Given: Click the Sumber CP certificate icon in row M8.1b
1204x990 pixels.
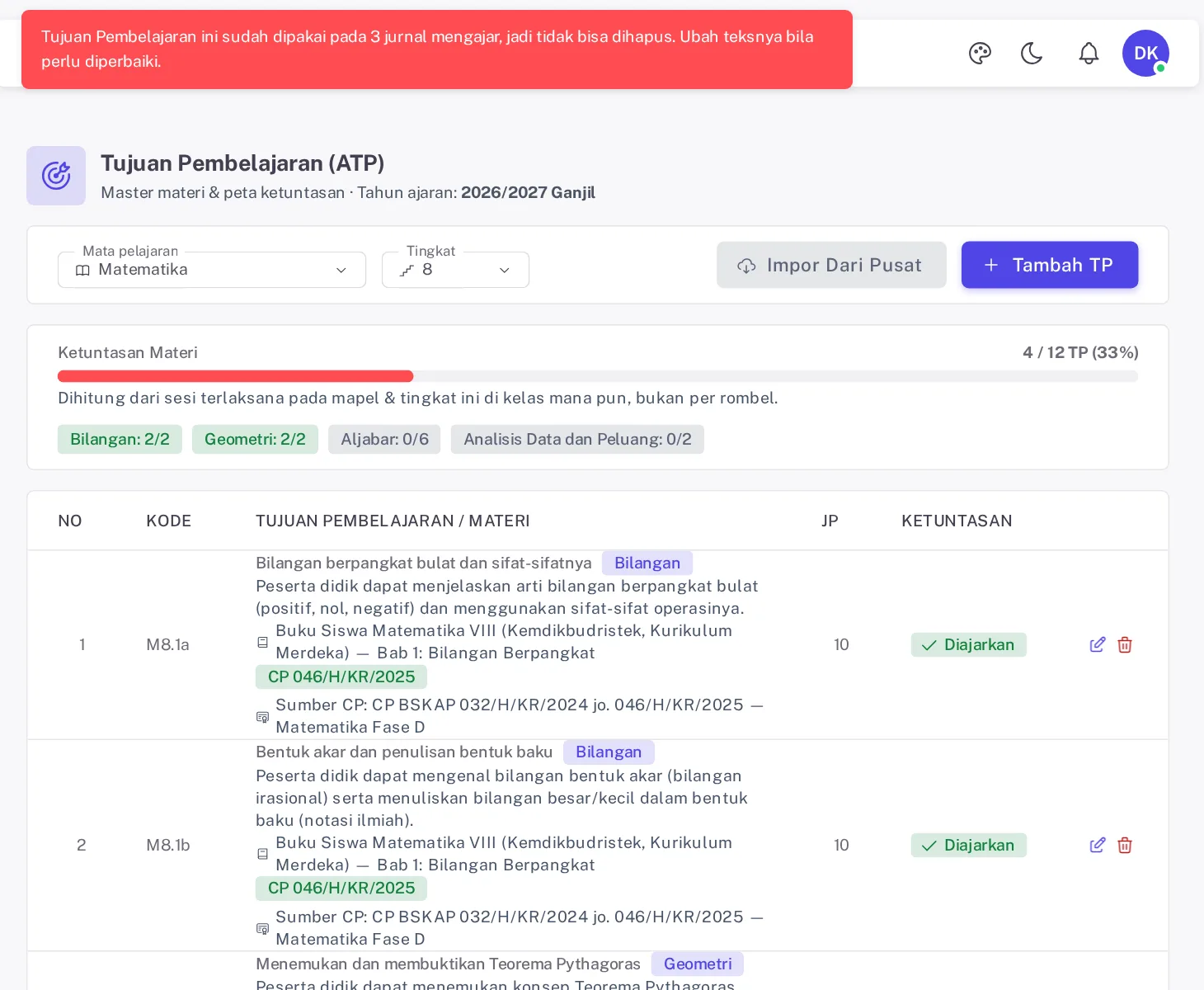Looking at the screenshot, I should tap(262, 929).
